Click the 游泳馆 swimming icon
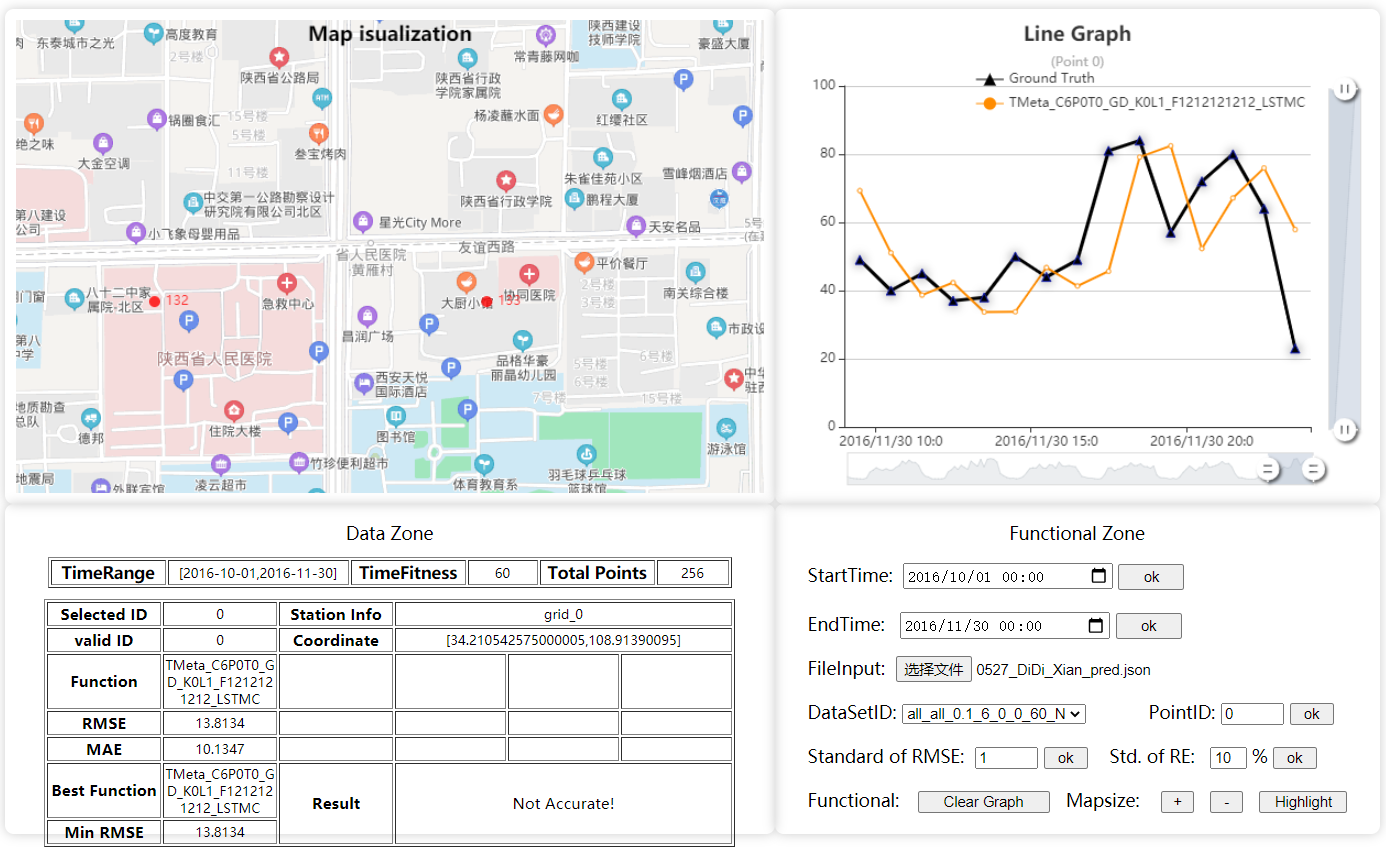This screenshot has height=852, width=1386. (x=727, y=427)
